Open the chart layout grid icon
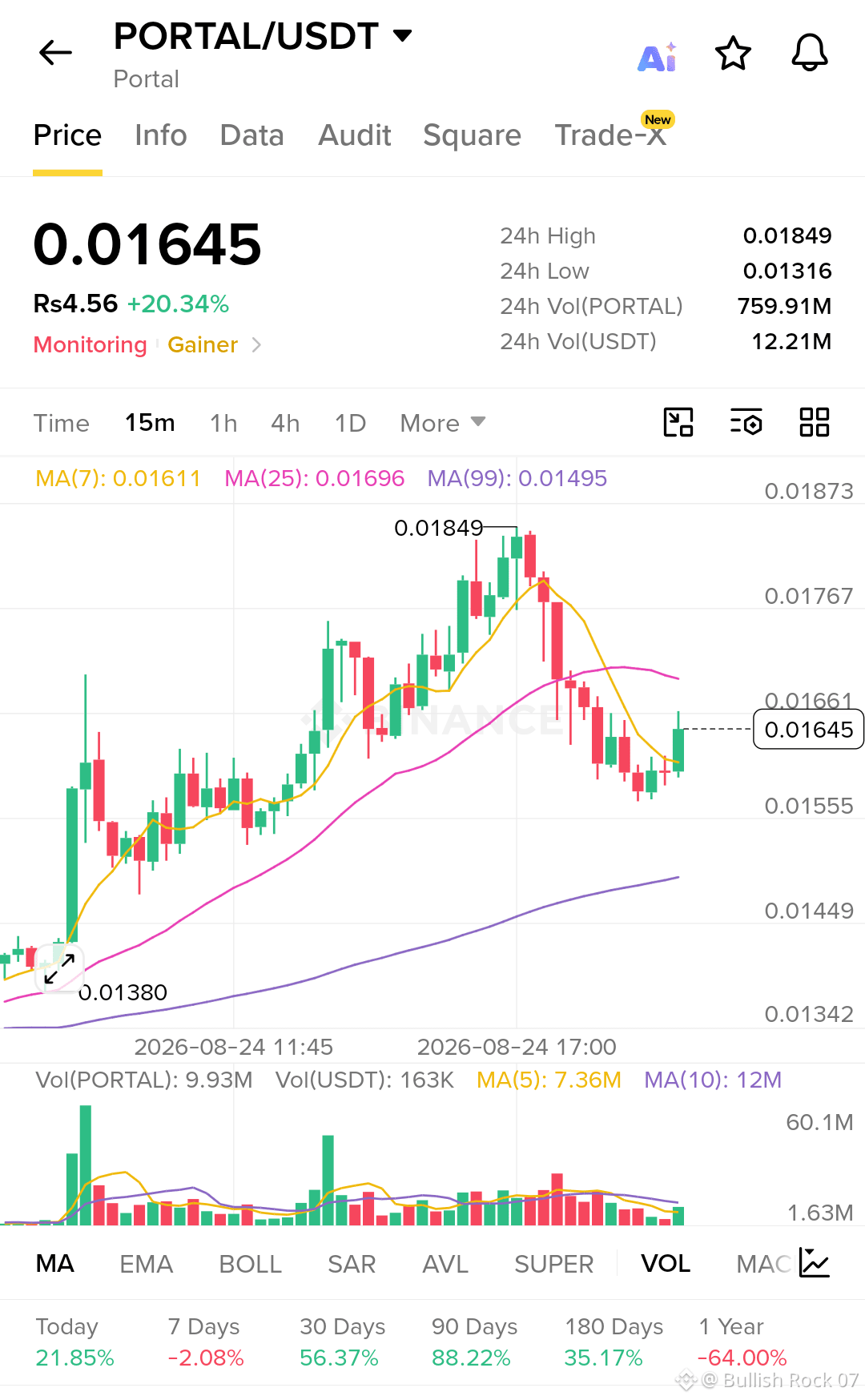The image size is (865, 1400). pyautogui.click(x=815, y=422)
